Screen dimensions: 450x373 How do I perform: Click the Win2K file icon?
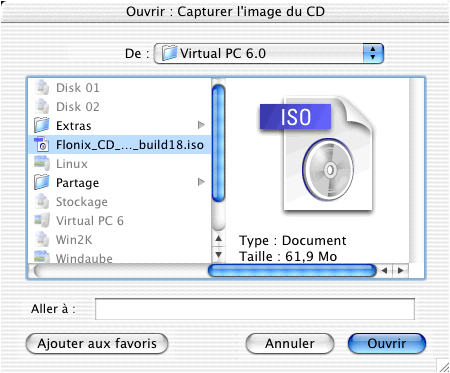click(x=42, y=240)
